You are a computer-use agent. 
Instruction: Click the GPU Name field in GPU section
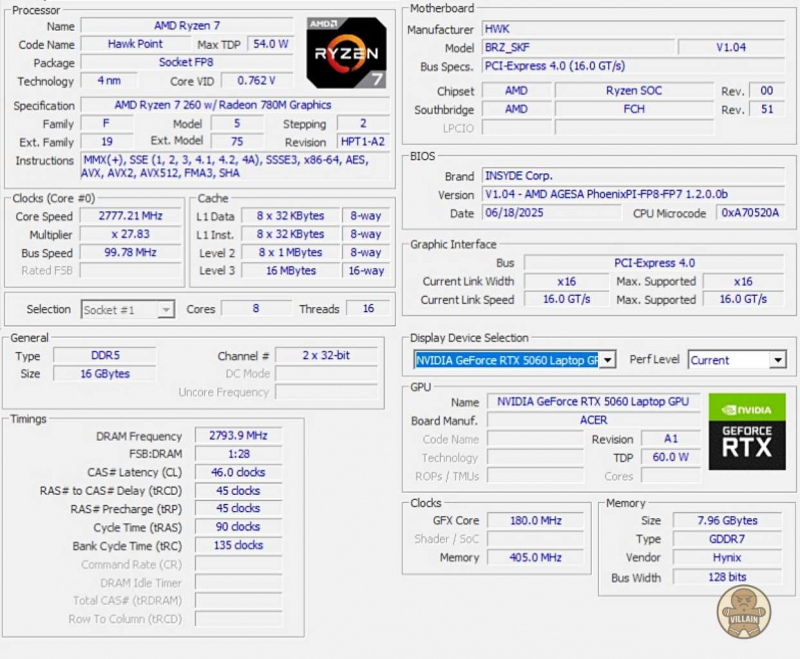tap(592, 402)
